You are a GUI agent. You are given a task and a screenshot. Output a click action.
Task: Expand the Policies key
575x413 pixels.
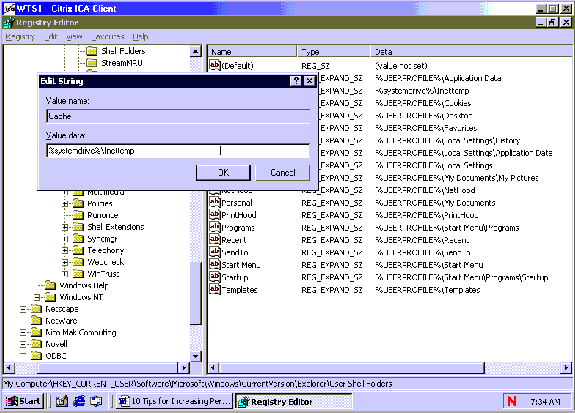tap(65, 204)
